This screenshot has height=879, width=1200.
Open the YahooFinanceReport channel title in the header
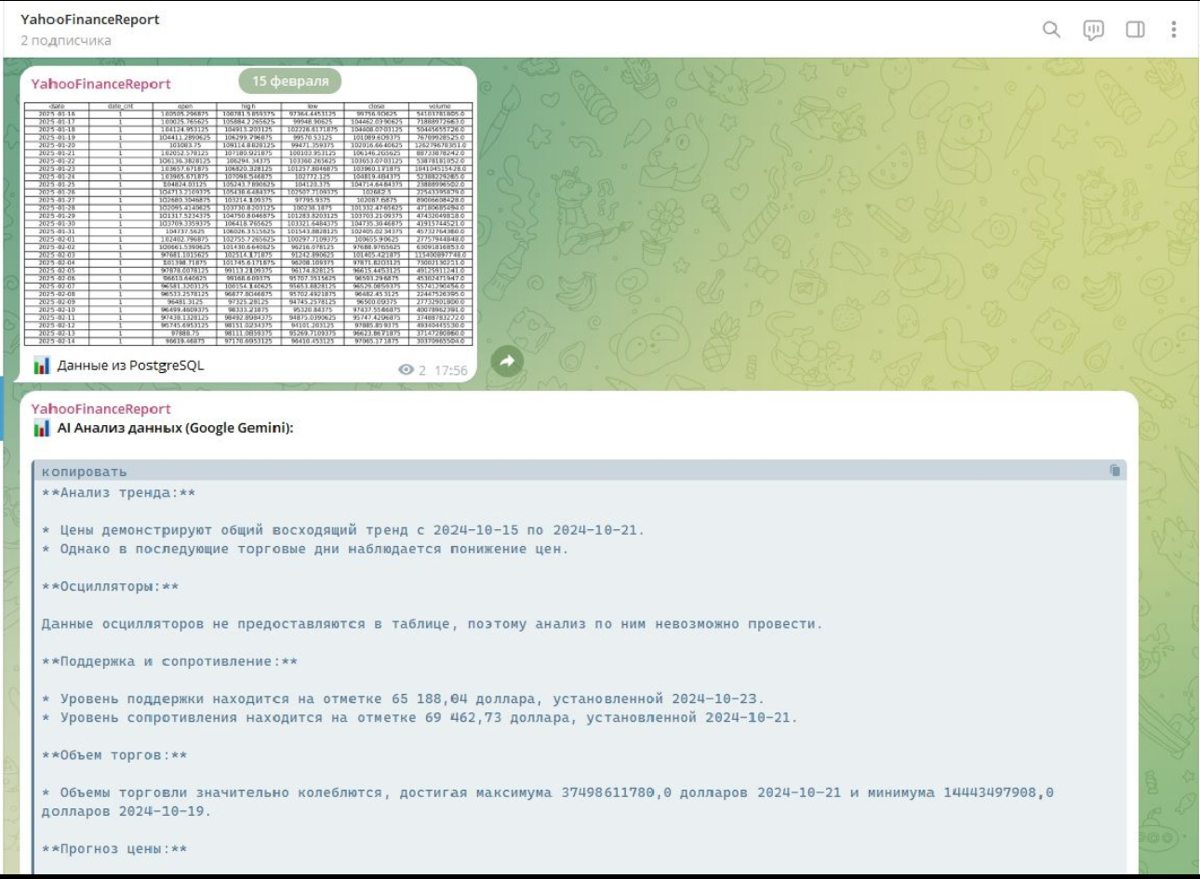[x=90, y=20]
